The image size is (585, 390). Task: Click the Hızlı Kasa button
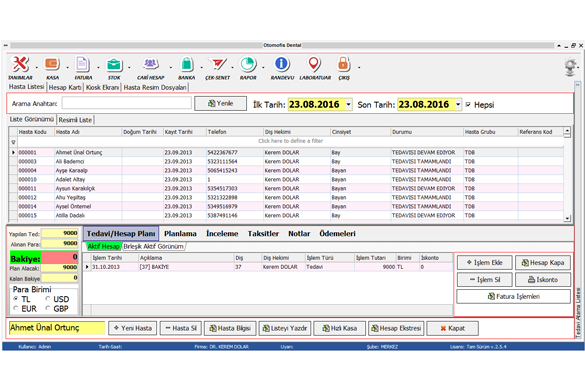click(340, 328)
